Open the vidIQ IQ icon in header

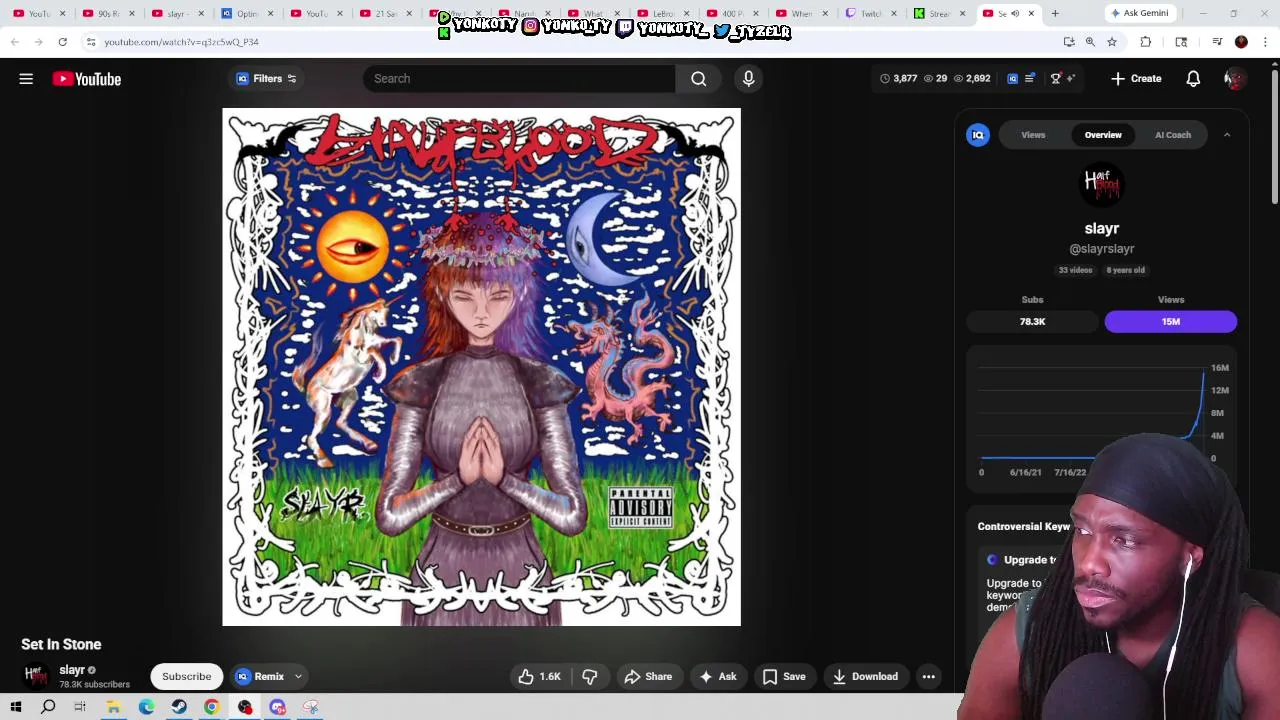(1013, 78)
